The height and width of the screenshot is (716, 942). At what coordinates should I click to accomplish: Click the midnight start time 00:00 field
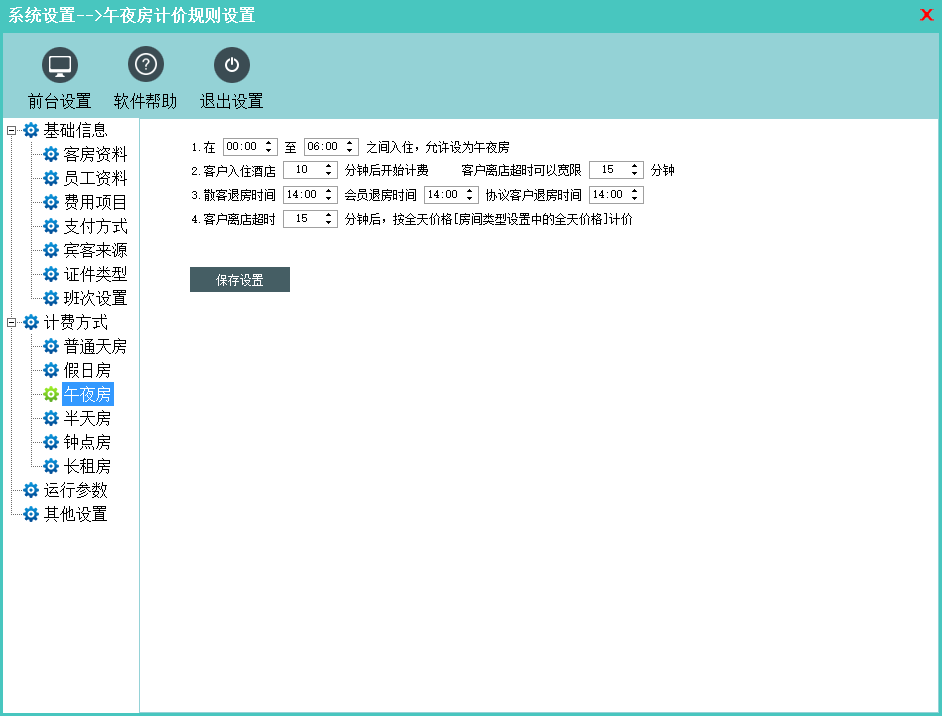[x=242, y=147]
